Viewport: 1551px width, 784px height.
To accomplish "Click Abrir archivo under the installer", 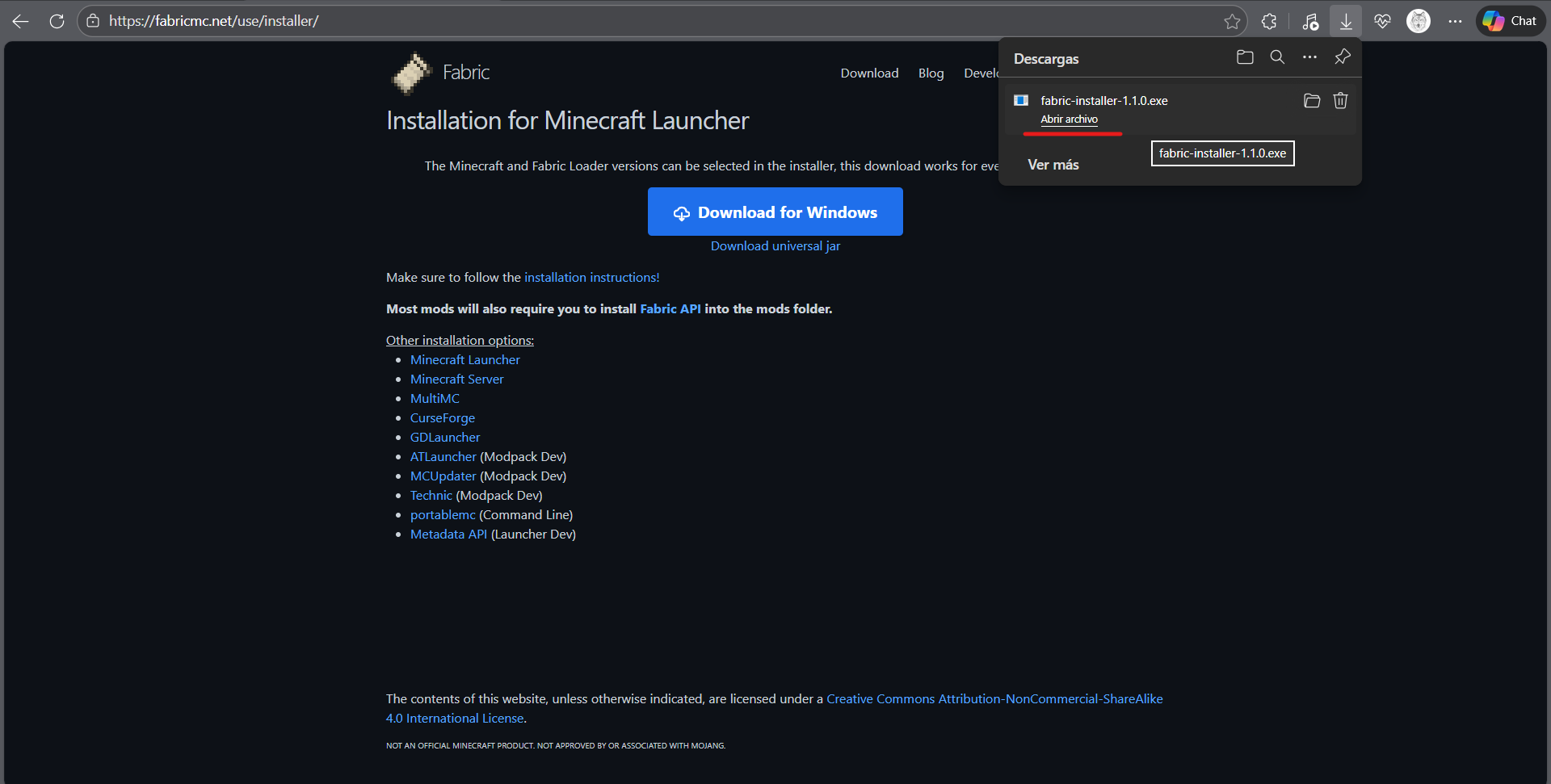I will tap(1069, 119).
